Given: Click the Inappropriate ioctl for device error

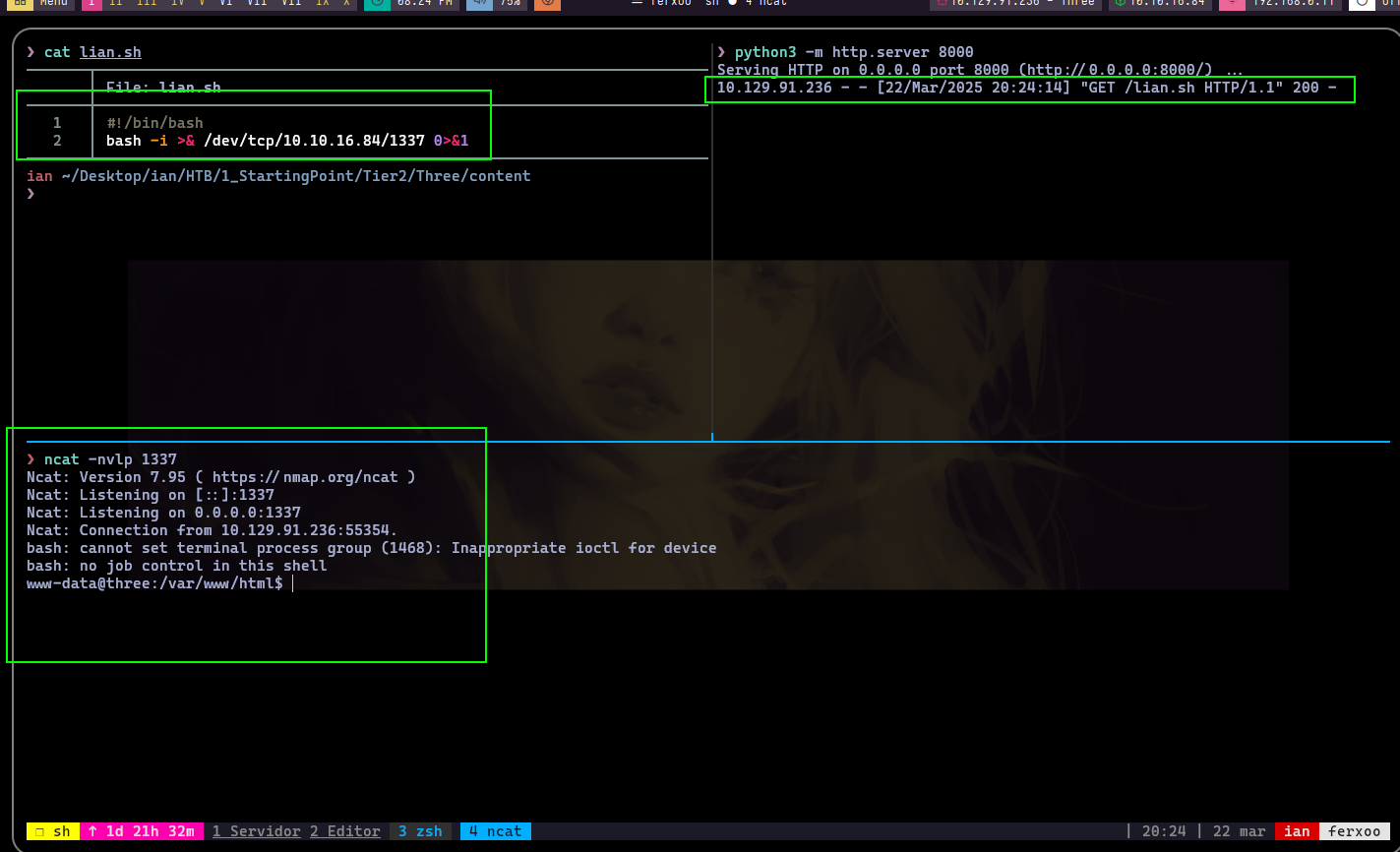Looking at the screenshot, I should 583,548.
